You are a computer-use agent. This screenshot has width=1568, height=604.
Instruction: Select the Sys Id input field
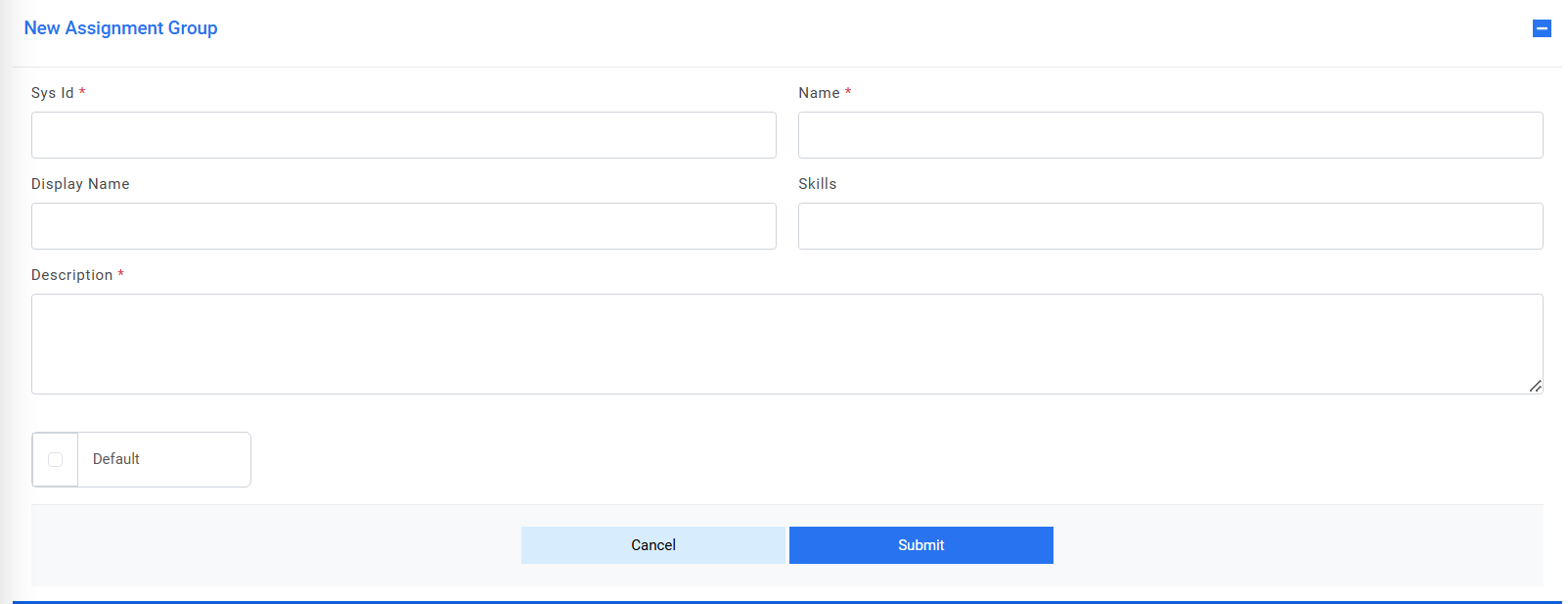403,134
